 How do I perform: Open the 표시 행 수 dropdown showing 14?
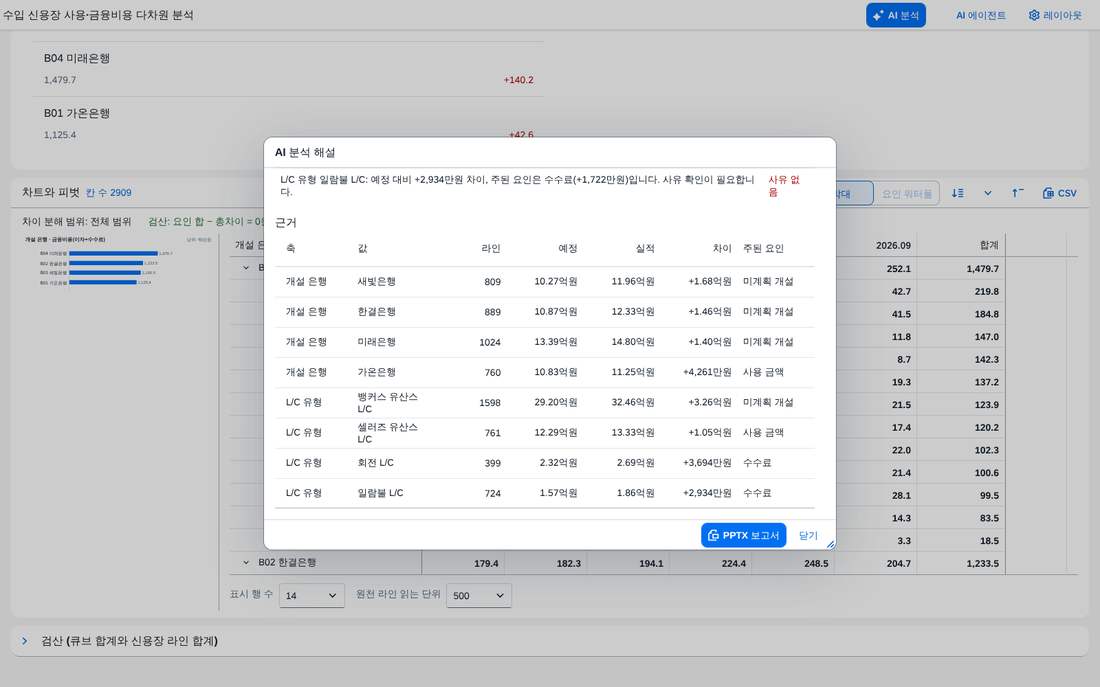(x=311, y=595)
